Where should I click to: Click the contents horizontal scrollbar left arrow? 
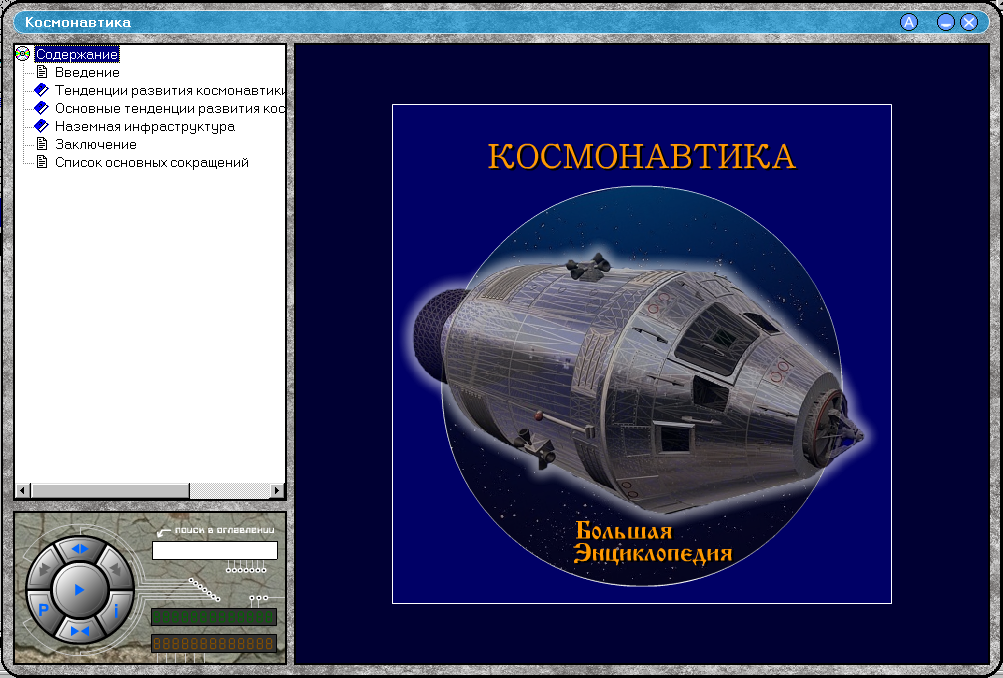(x=22, y=491)
